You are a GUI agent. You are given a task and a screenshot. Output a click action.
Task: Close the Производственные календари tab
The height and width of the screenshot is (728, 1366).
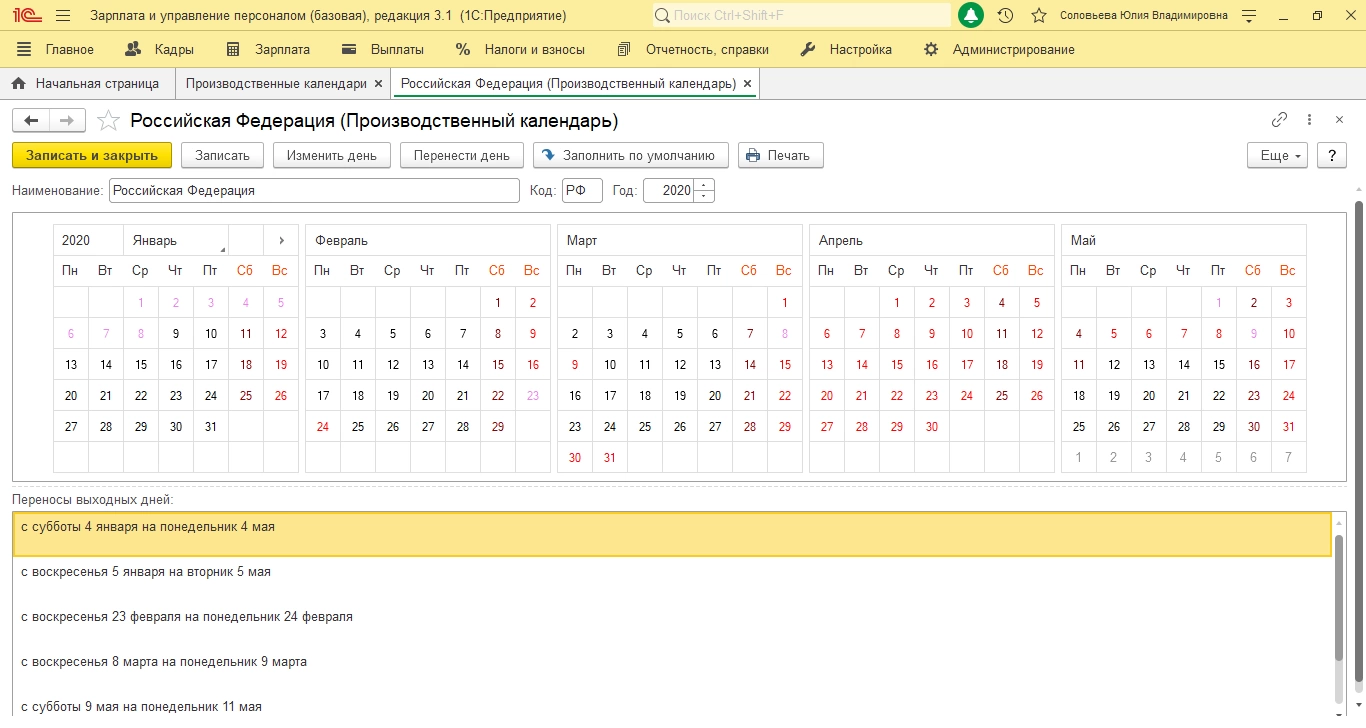(378, 84)
